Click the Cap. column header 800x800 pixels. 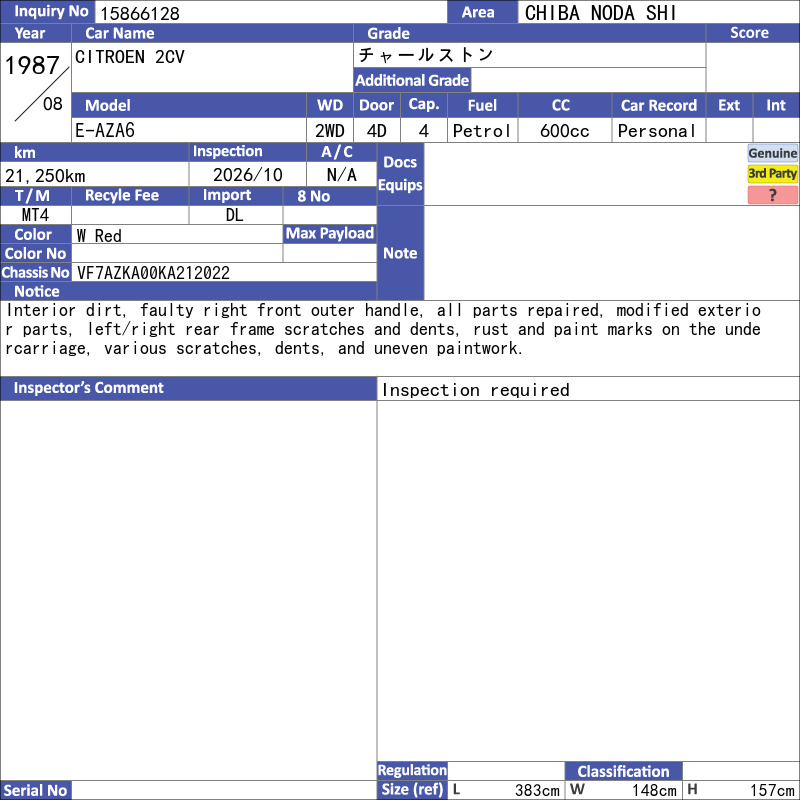tap(423, 104)
